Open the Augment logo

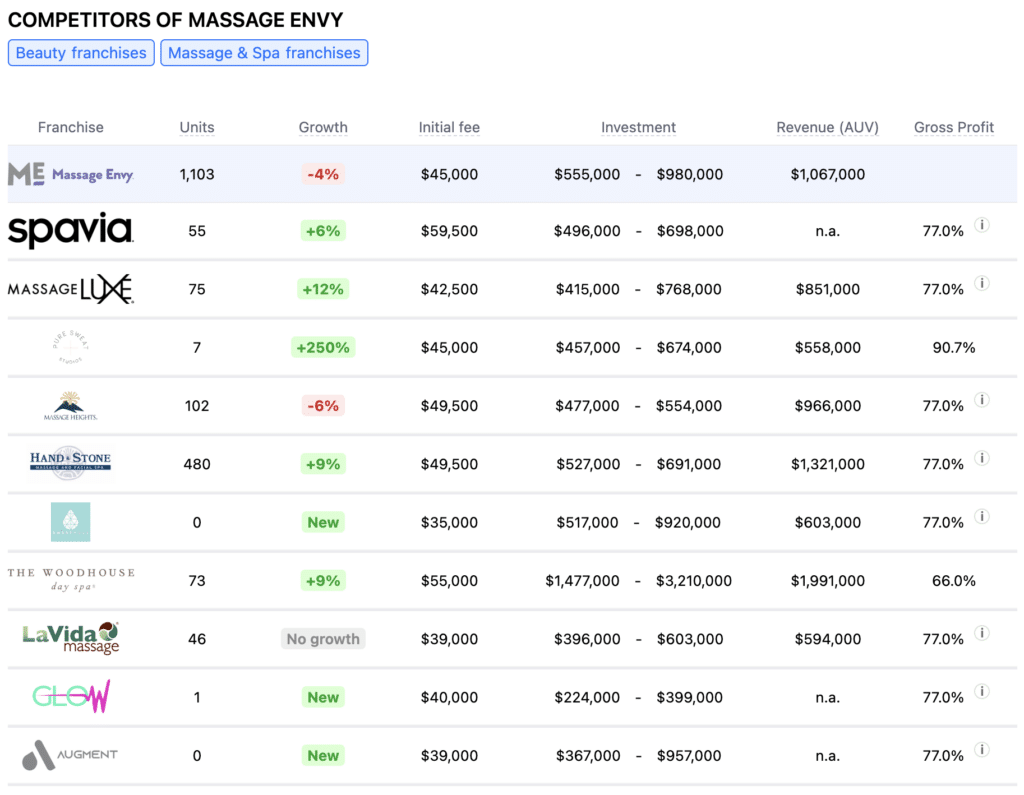(70, 755)
